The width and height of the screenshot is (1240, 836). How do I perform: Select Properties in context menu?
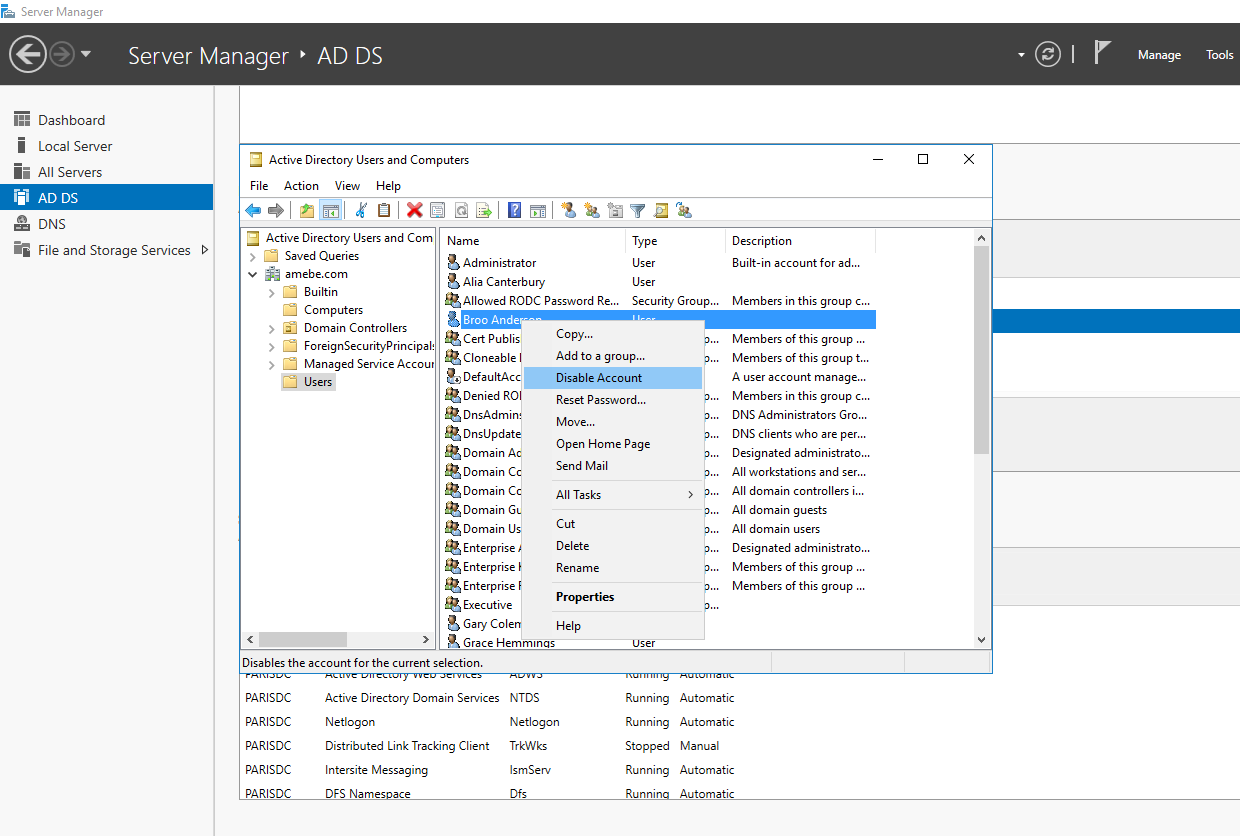(613, 597)
